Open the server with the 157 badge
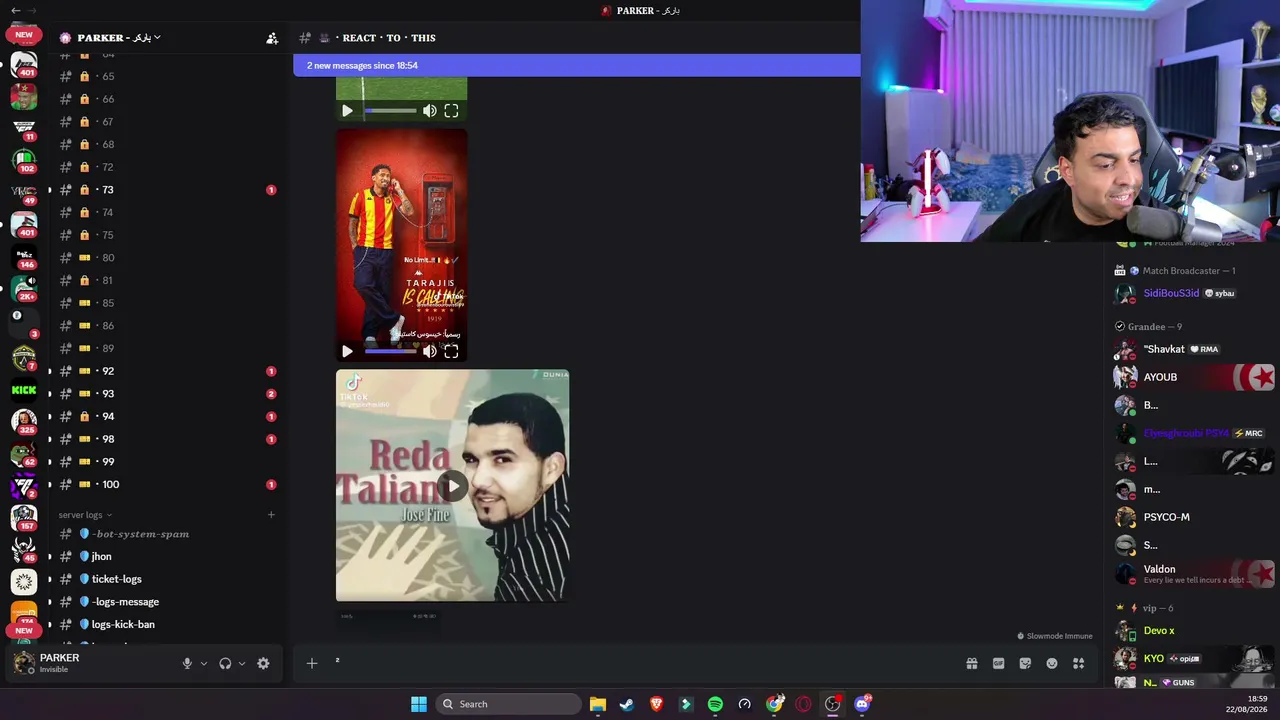The height and width of the screenshot is (720, 1280). coord(24,517)
